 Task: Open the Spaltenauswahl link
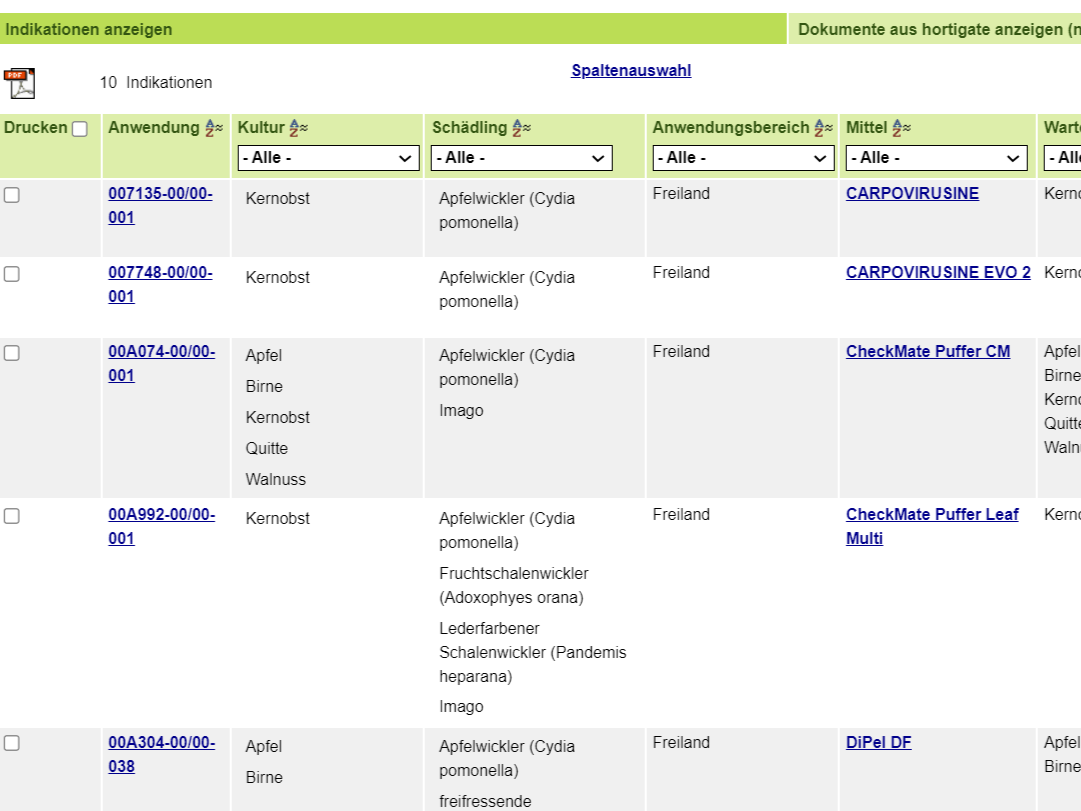[632, 70]
